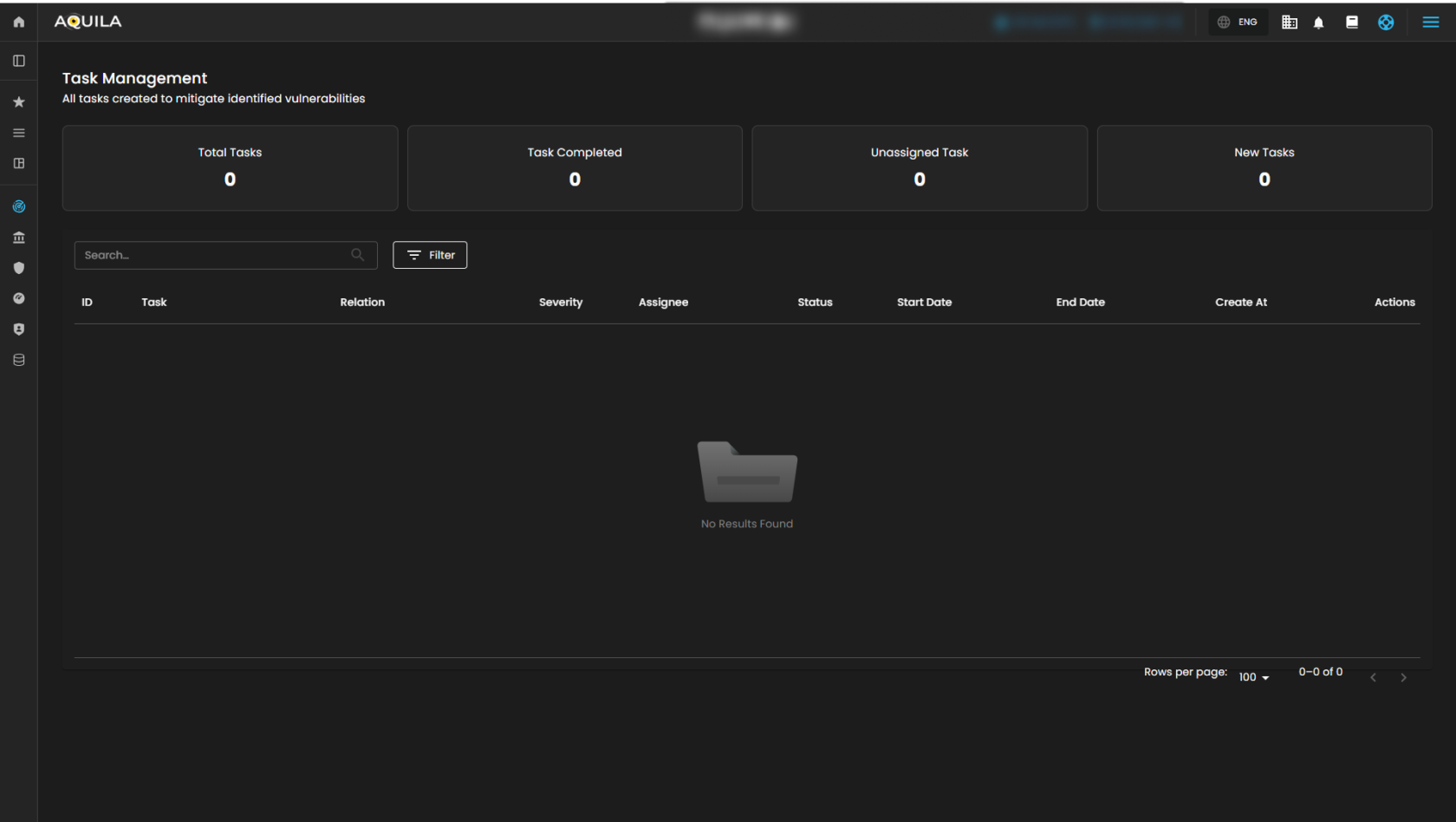This screenshot has width=1456, height=822.
Task: Click the home icon in the sidebar
Action: [x=19, y=22]
